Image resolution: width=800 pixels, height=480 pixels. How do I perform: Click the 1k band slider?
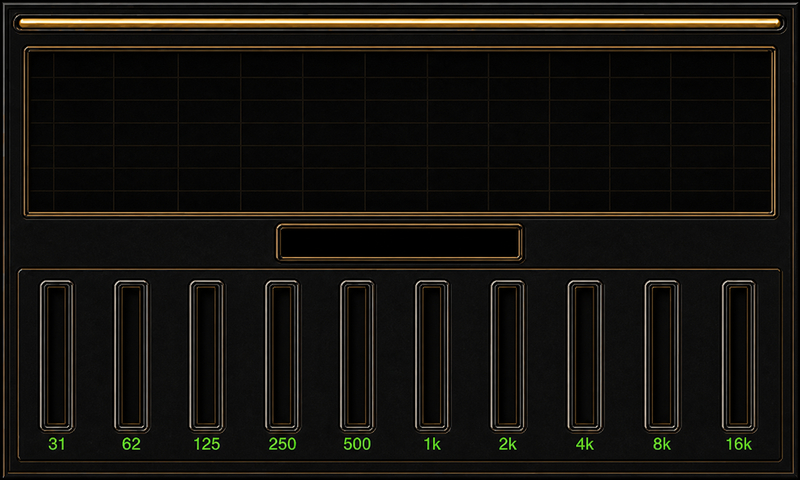pos(432,356)
